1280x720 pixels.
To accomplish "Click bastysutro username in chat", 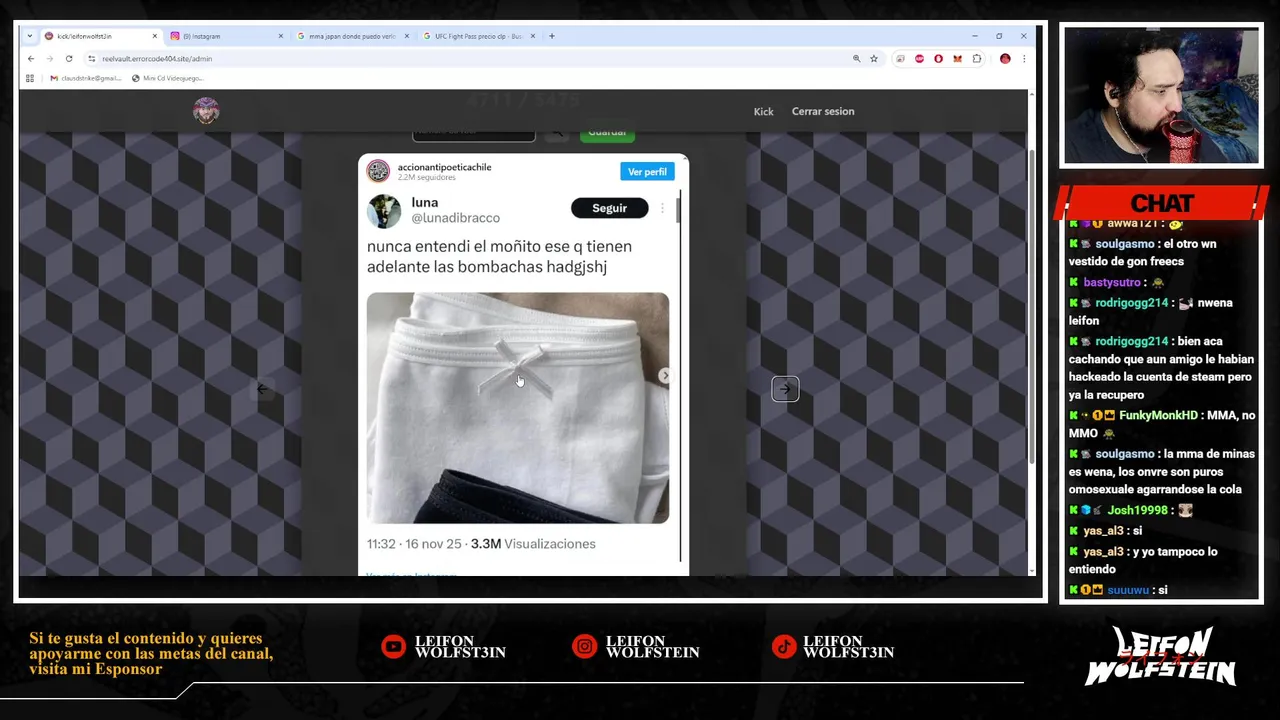I will tap(1112, 283).
